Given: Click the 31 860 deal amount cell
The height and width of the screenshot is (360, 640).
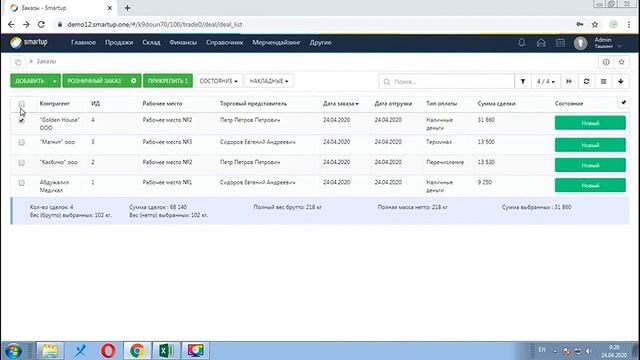Looking at the screenshot, I should [x=486, y=120].
